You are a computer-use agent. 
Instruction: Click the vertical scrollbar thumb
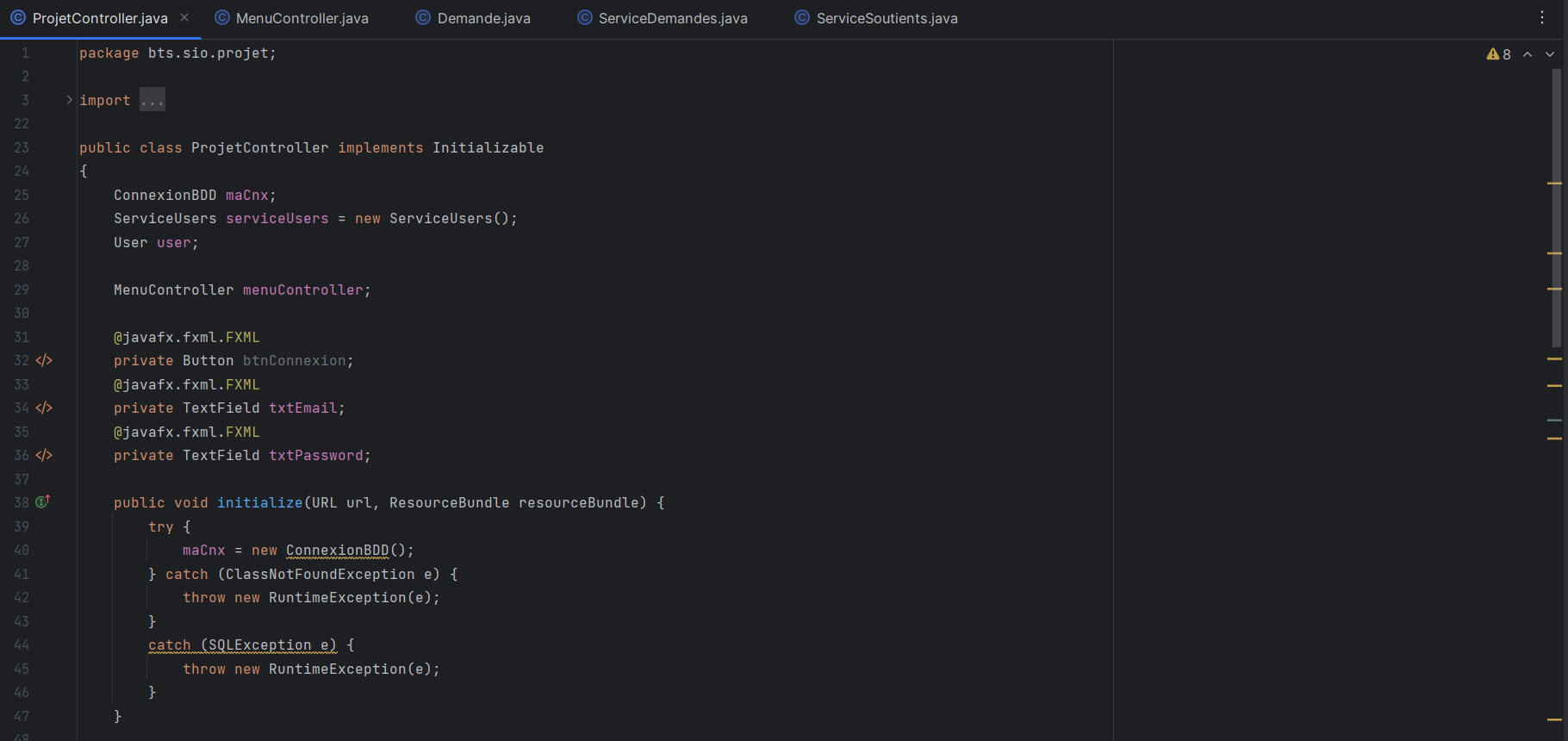(1556, 207)
